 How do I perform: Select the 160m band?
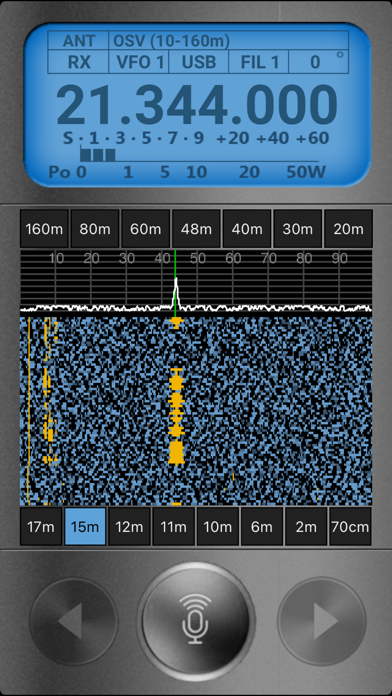44,229
